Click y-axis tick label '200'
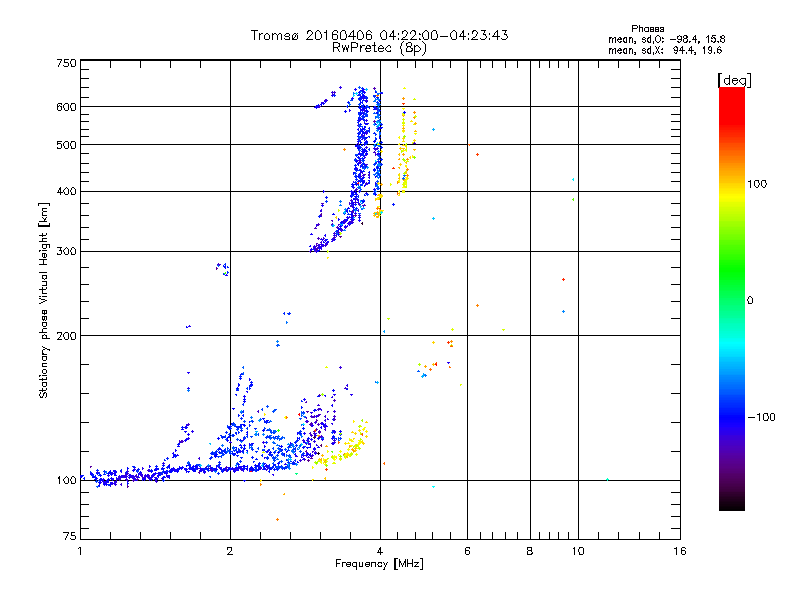The width and height of the screenshot is (800, 600). click(x=66, y=336)
